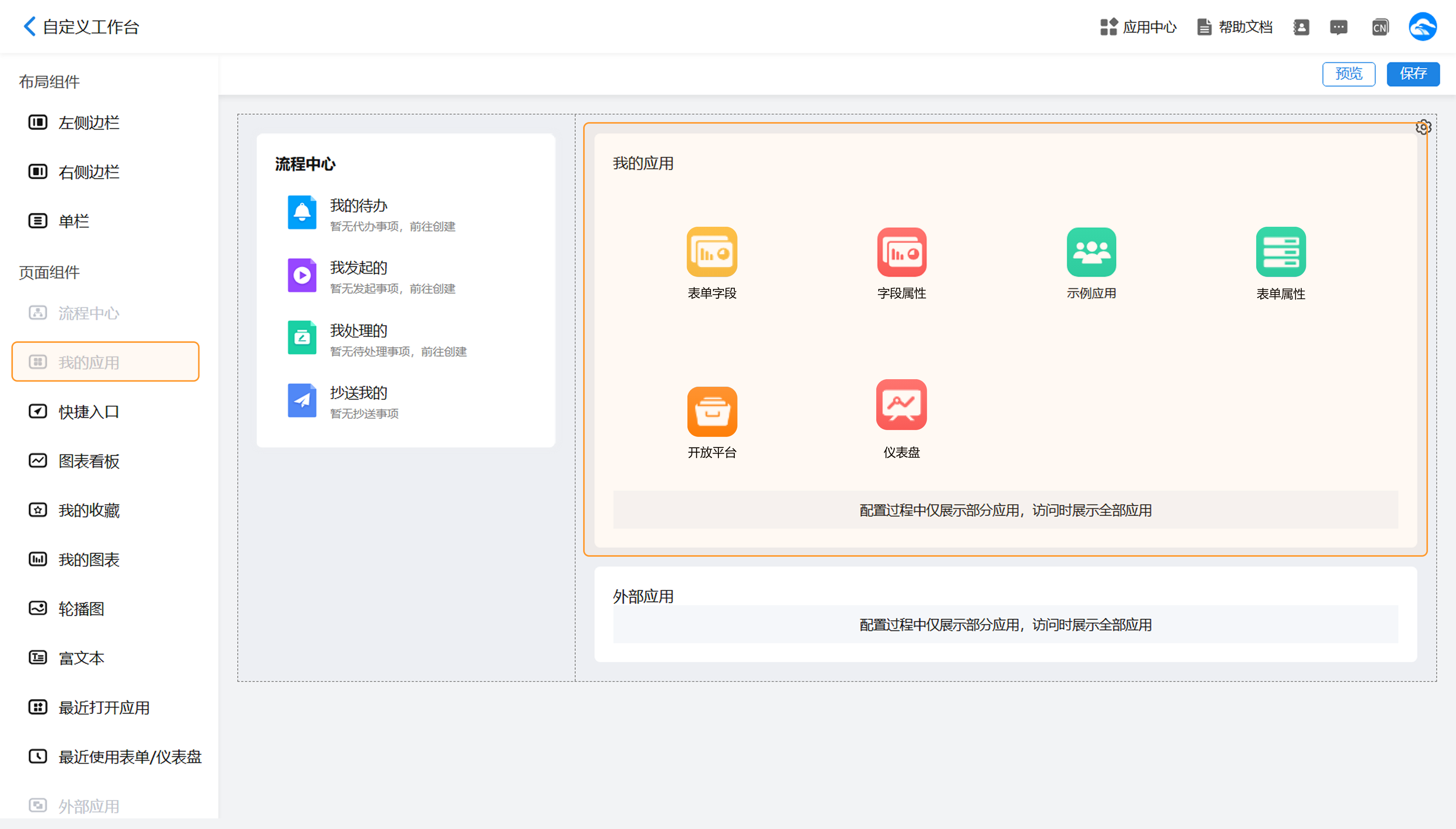Click 暂无代办事项，前往创建 link text
1456x829 pixels.
click(393, 227)
